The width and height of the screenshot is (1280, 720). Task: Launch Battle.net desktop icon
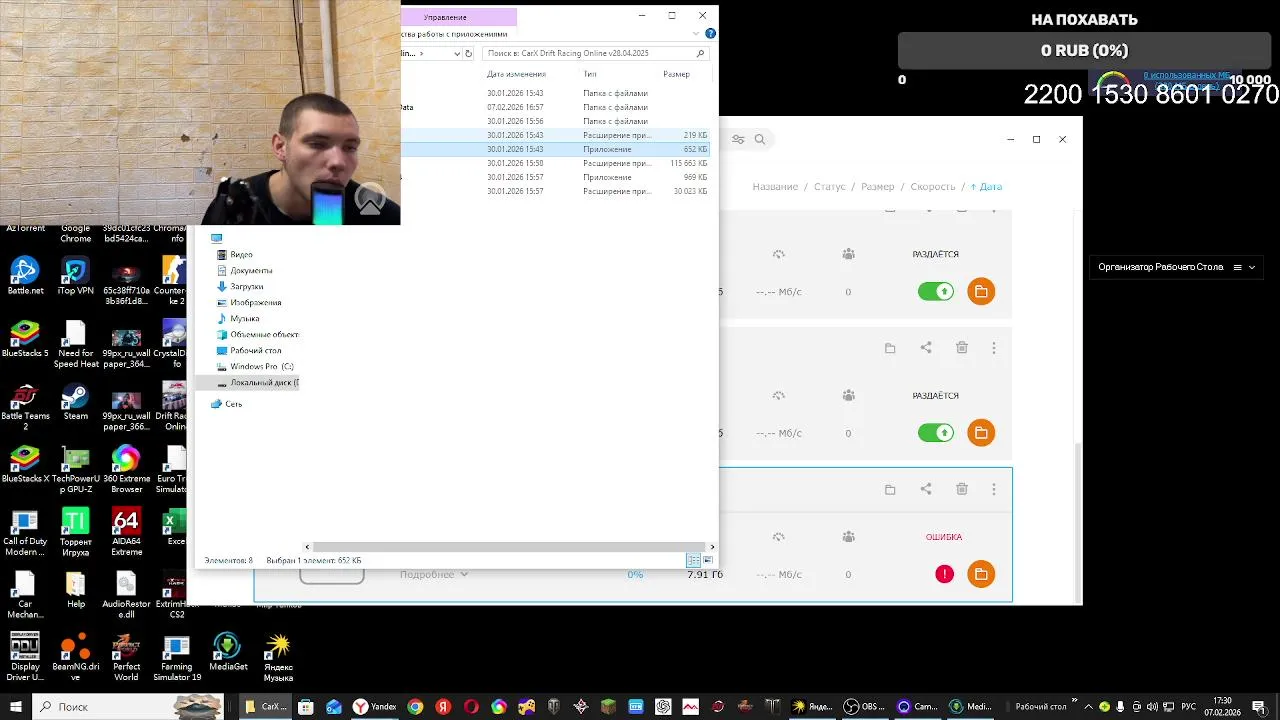click(x=25, y=277)
